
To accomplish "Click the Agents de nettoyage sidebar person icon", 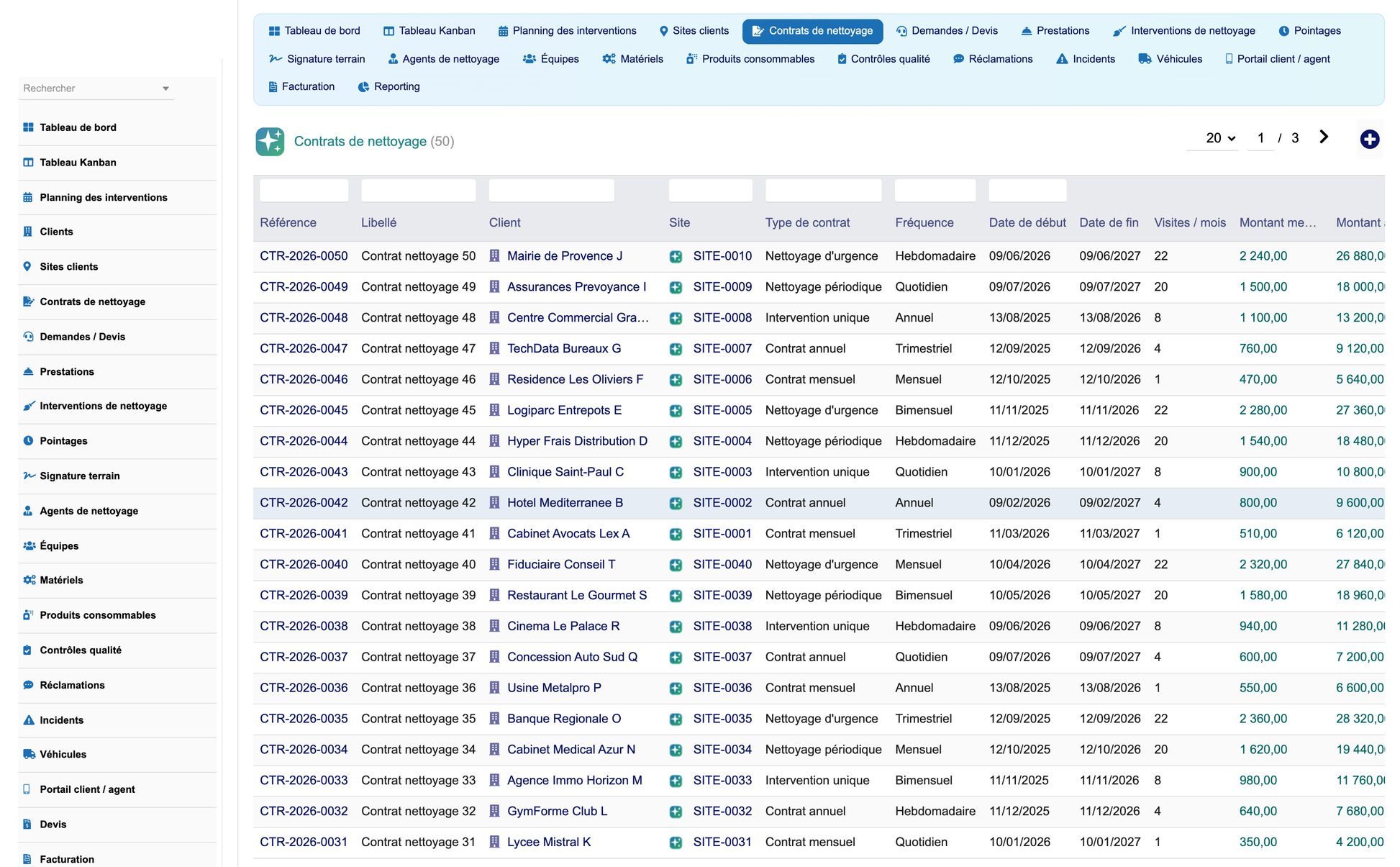I will click(x=27, y=511).
